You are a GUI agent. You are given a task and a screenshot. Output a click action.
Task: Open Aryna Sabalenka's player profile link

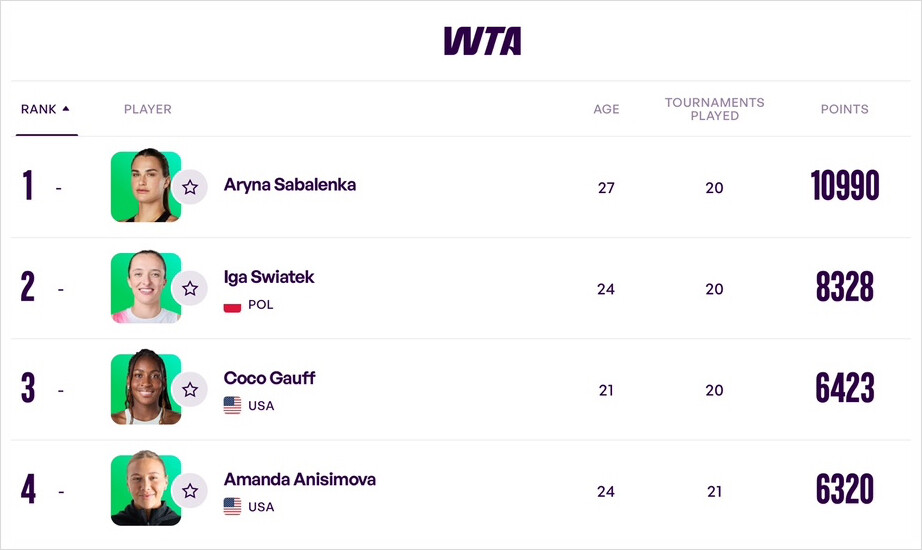pos(289,185)
